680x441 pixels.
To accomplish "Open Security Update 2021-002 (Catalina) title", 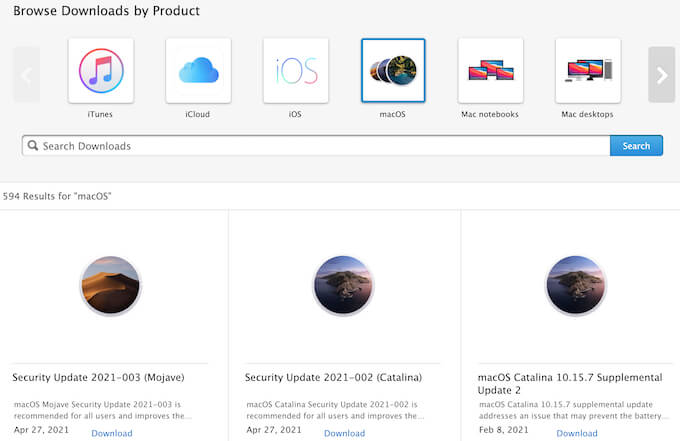I will (x=333, y=377).
